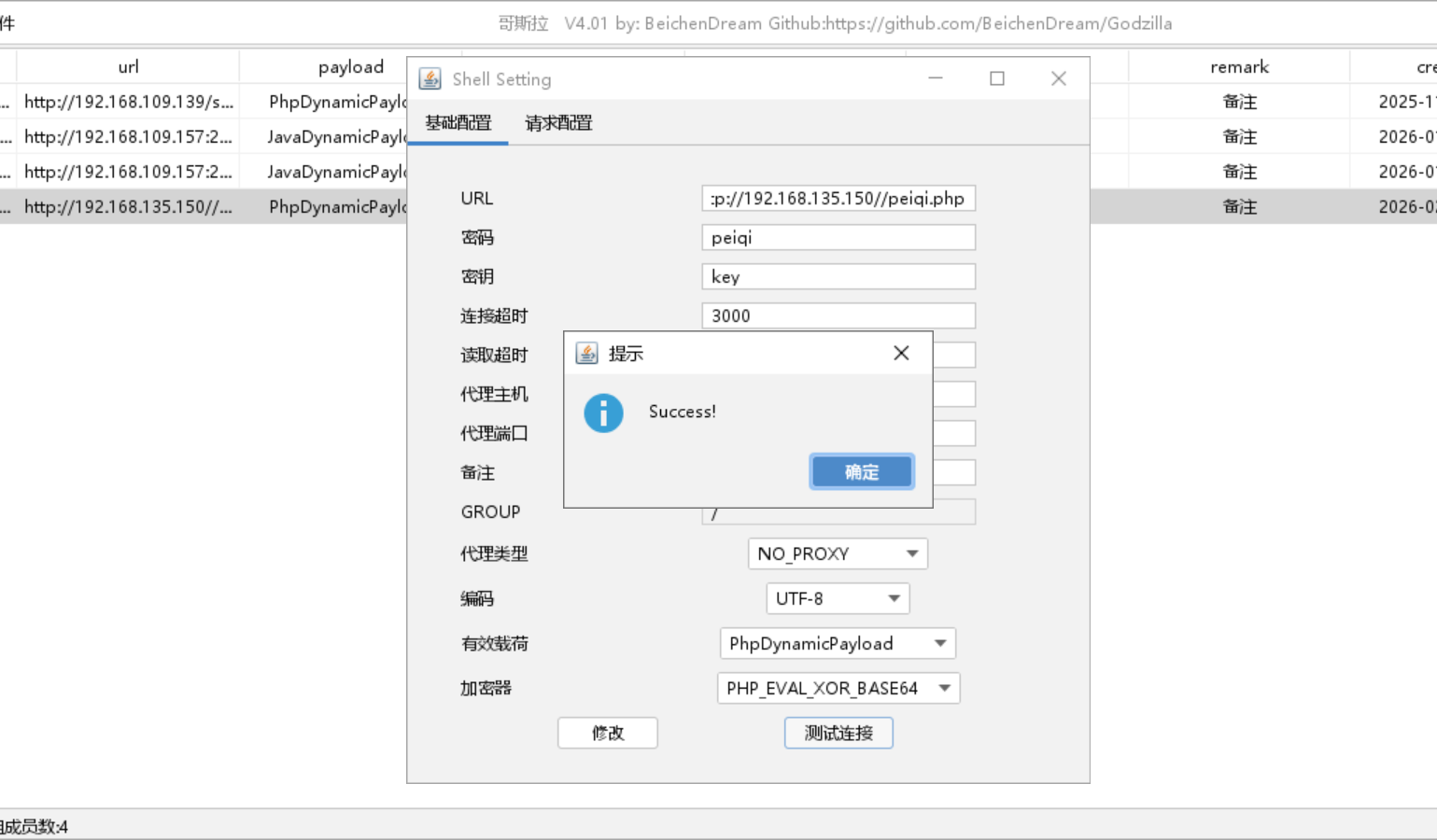
Task: Click the 密钥 field containing key
Action: point(838,276)
